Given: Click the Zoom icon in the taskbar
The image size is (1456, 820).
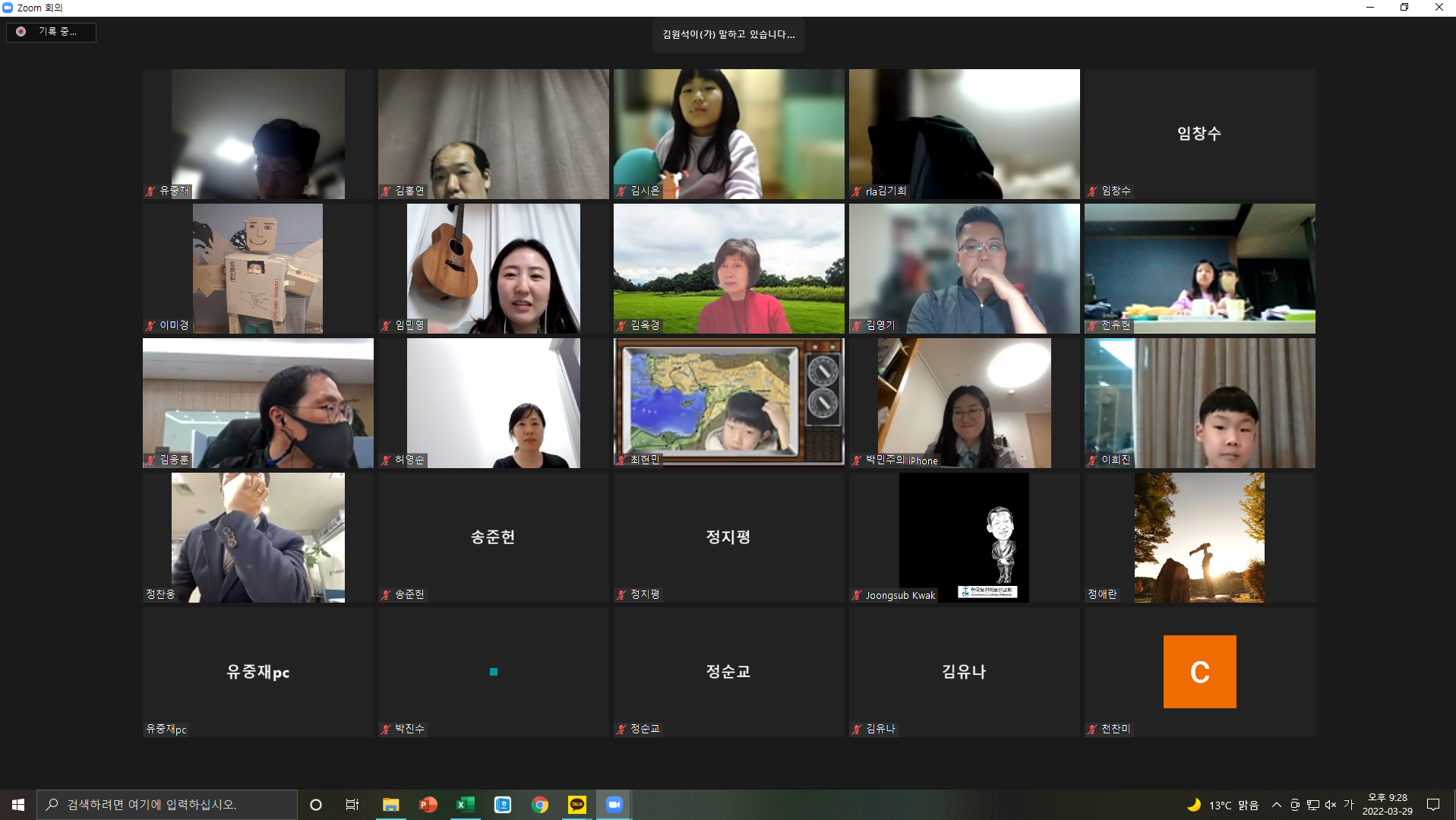Looking at the screenshot, I should coord(614,804).
